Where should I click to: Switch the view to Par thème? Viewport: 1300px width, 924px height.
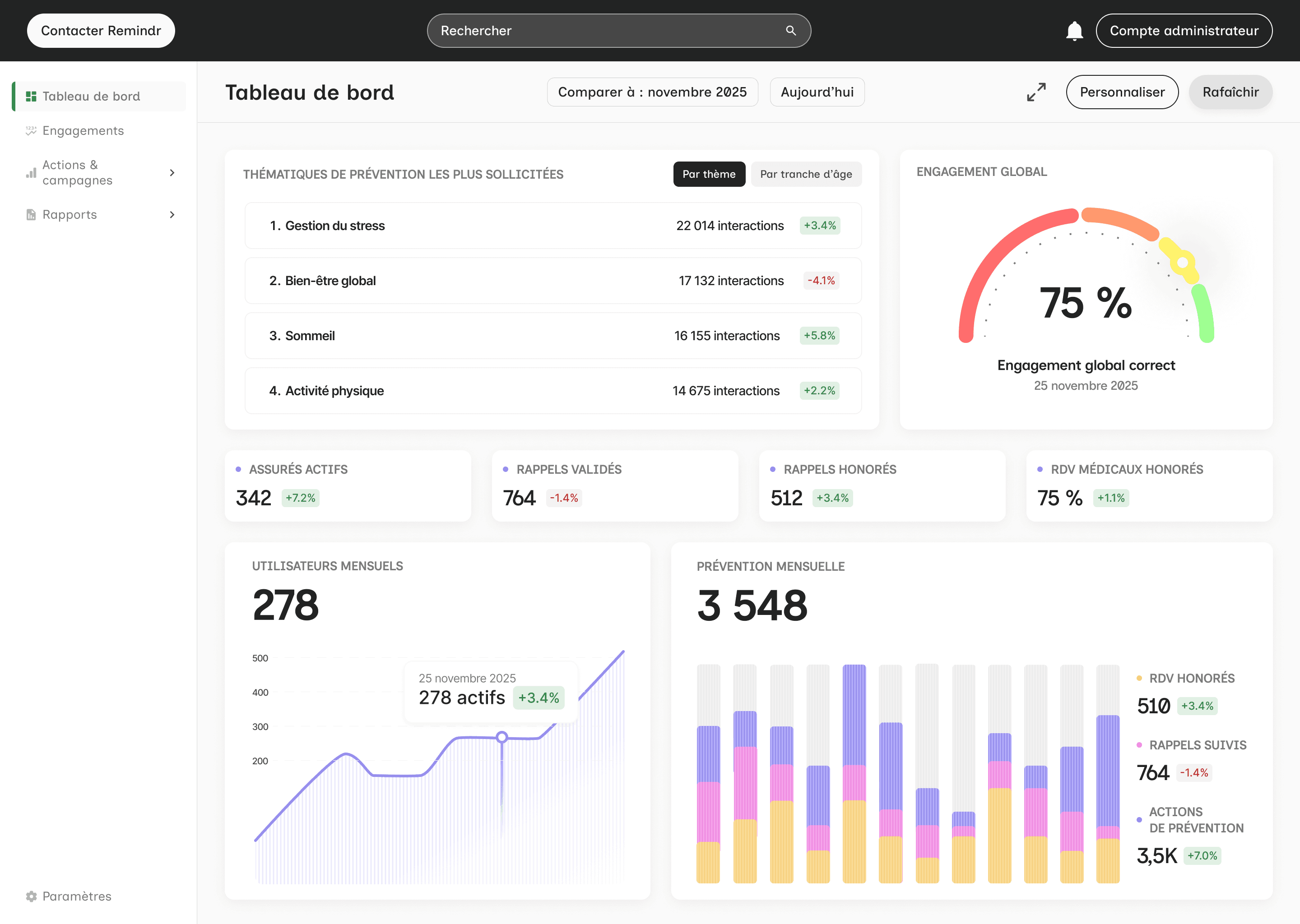tap(709, 174)
